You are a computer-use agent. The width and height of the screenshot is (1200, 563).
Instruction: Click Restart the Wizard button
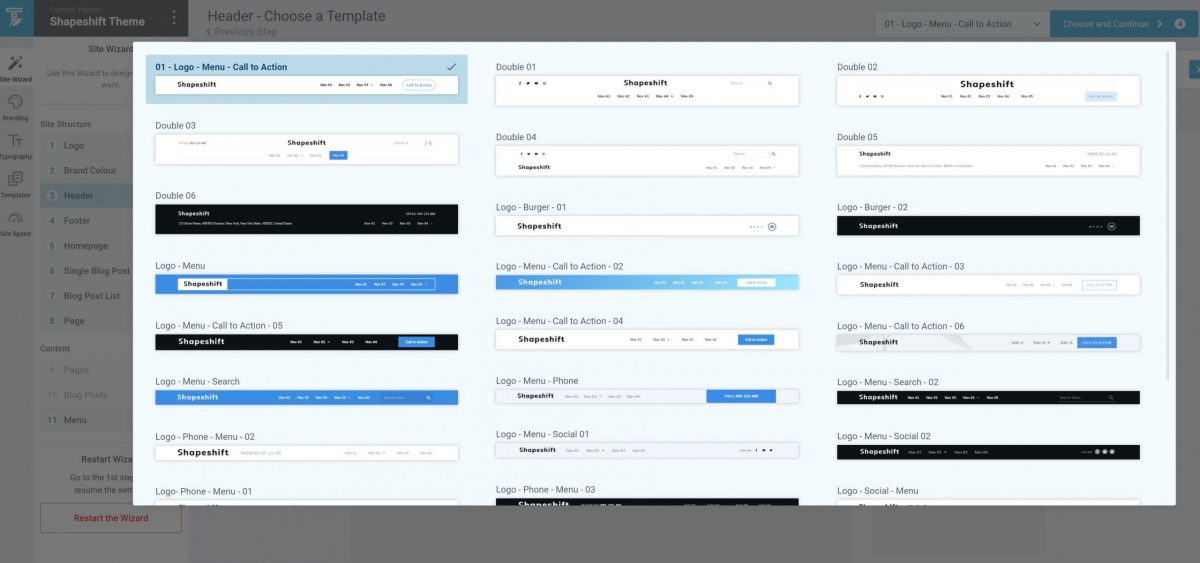[x=110, y=518]
